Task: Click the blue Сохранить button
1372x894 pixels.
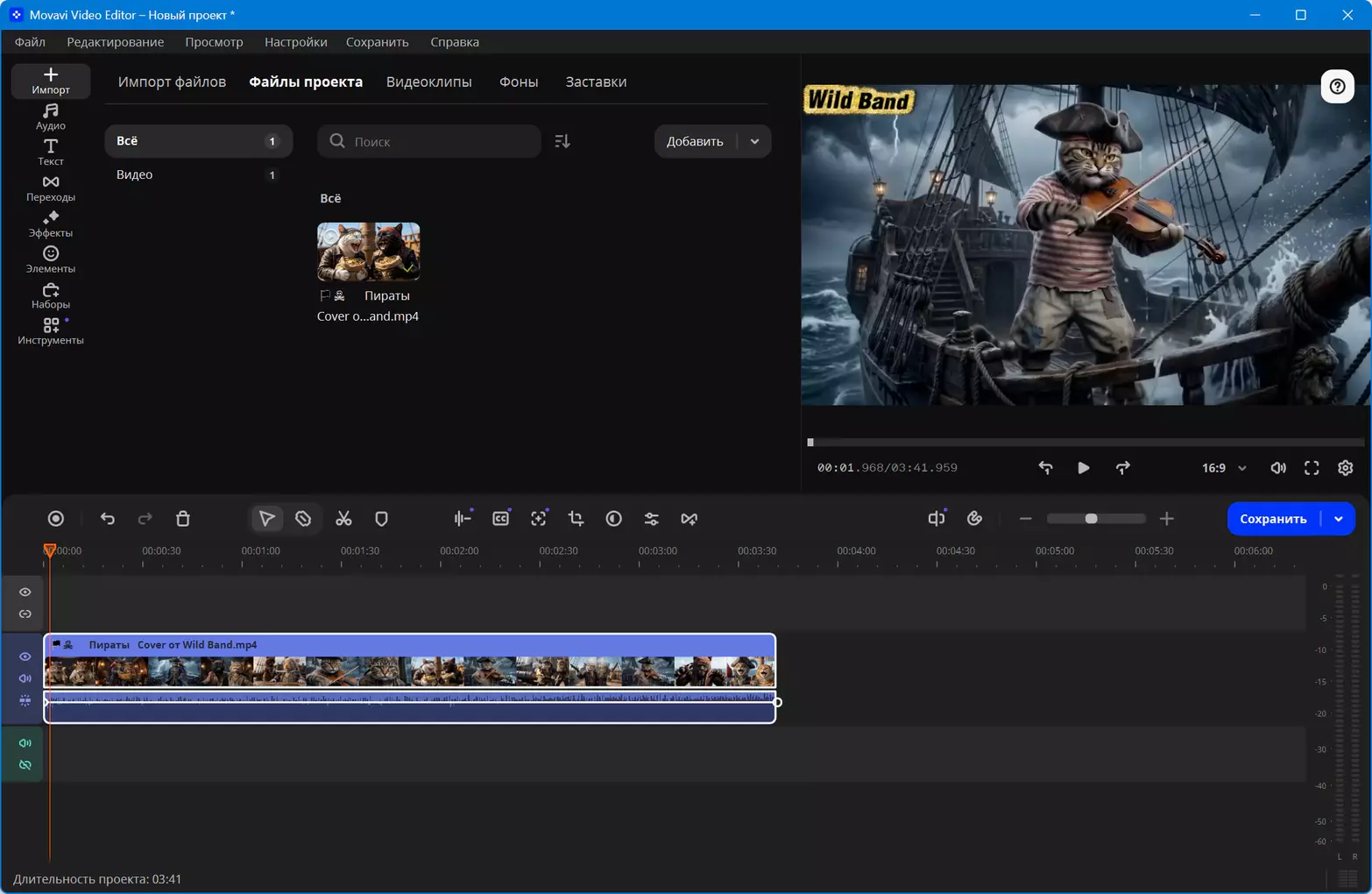Action: coord(1273,519)
